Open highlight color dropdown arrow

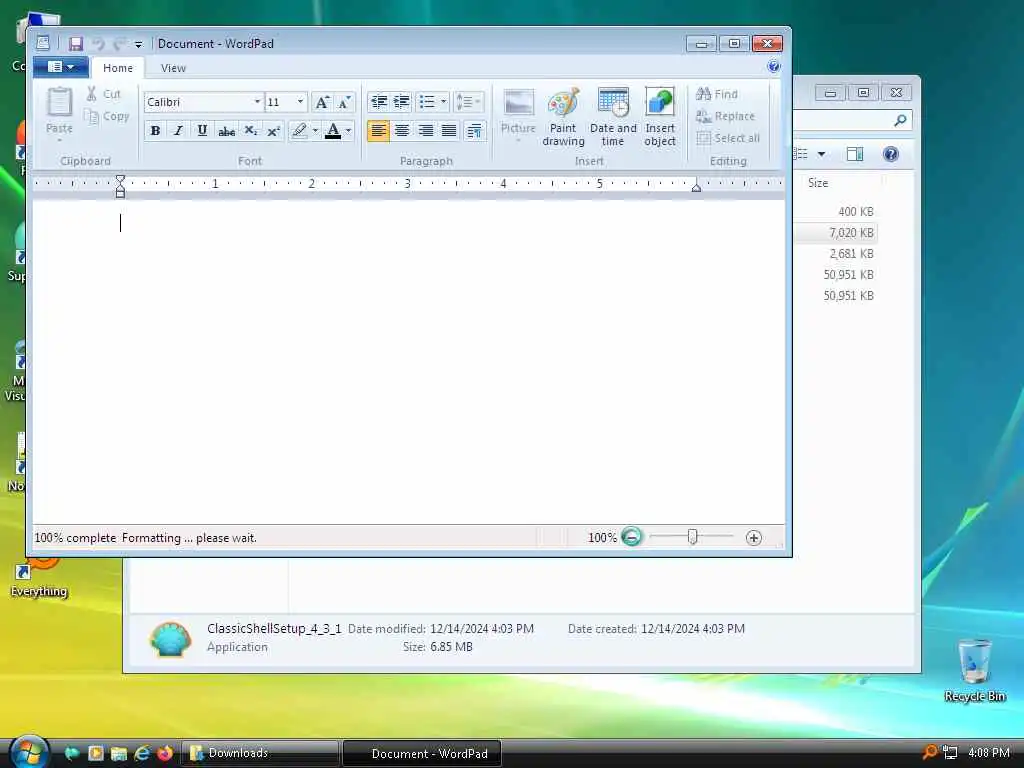pos(315,131)
